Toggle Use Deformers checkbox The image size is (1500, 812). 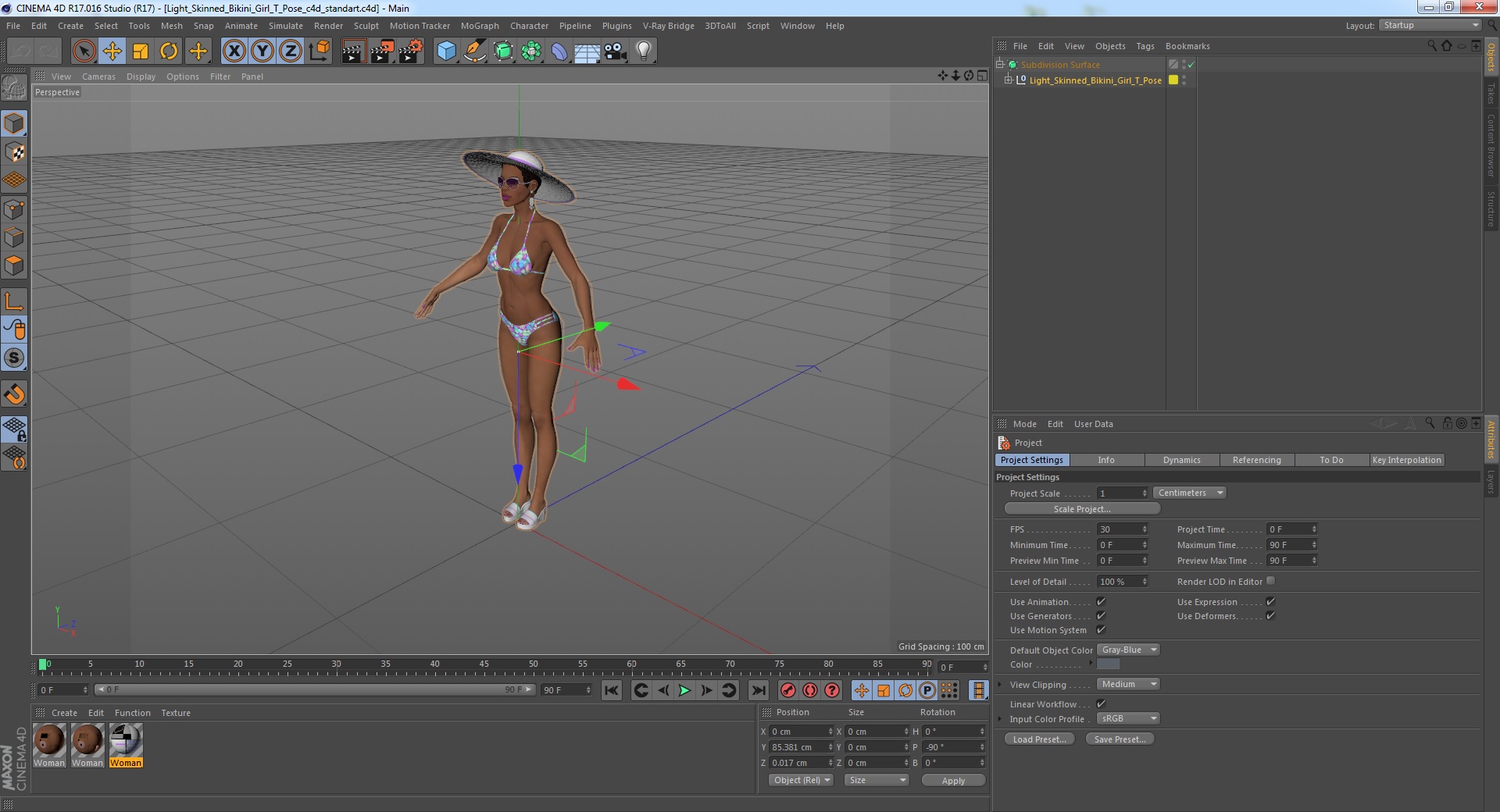(1270, 615)
